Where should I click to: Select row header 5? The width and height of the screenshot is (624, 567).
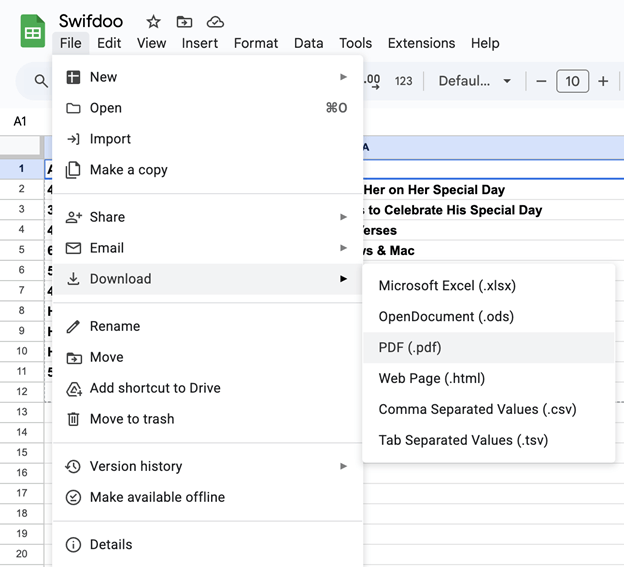pos(21,250)
